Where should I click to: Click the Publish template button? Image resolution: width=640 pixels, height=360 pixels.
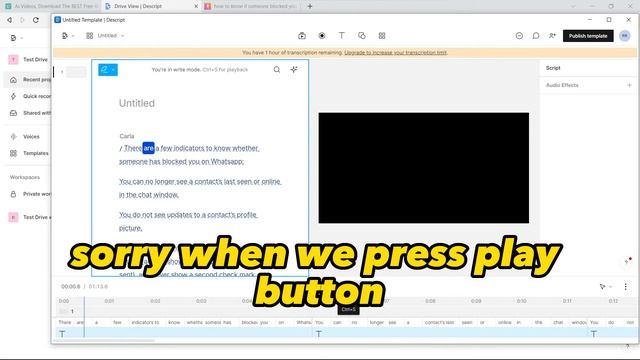(x=588, y=36)
